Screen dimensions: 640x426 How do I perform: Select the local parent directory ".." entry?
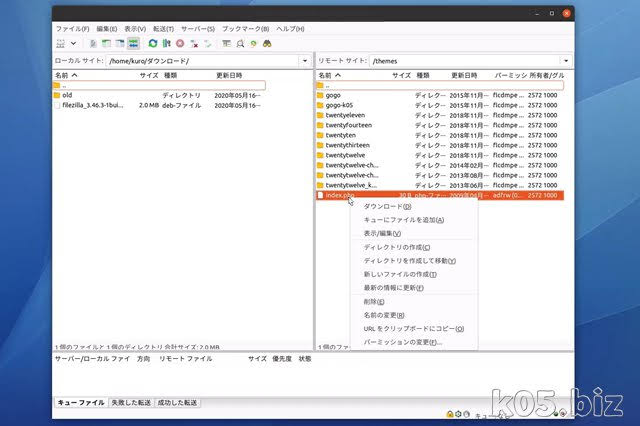coord(159,85)
